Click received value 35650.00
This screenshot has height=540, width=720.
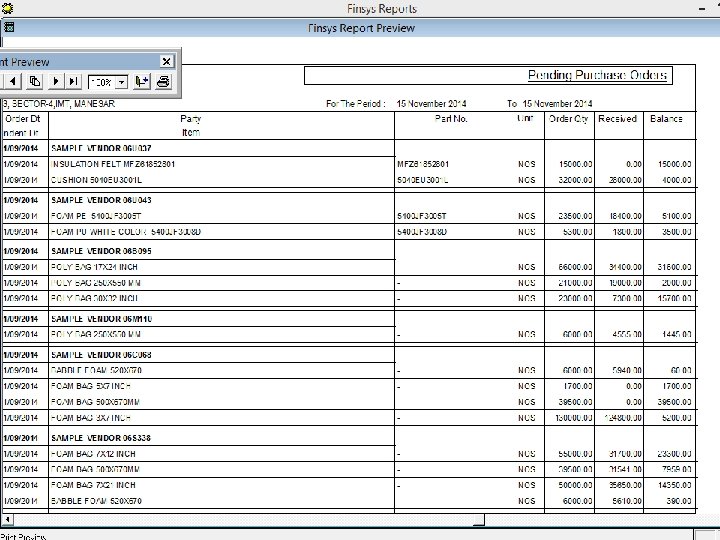[x=625, y=485]
